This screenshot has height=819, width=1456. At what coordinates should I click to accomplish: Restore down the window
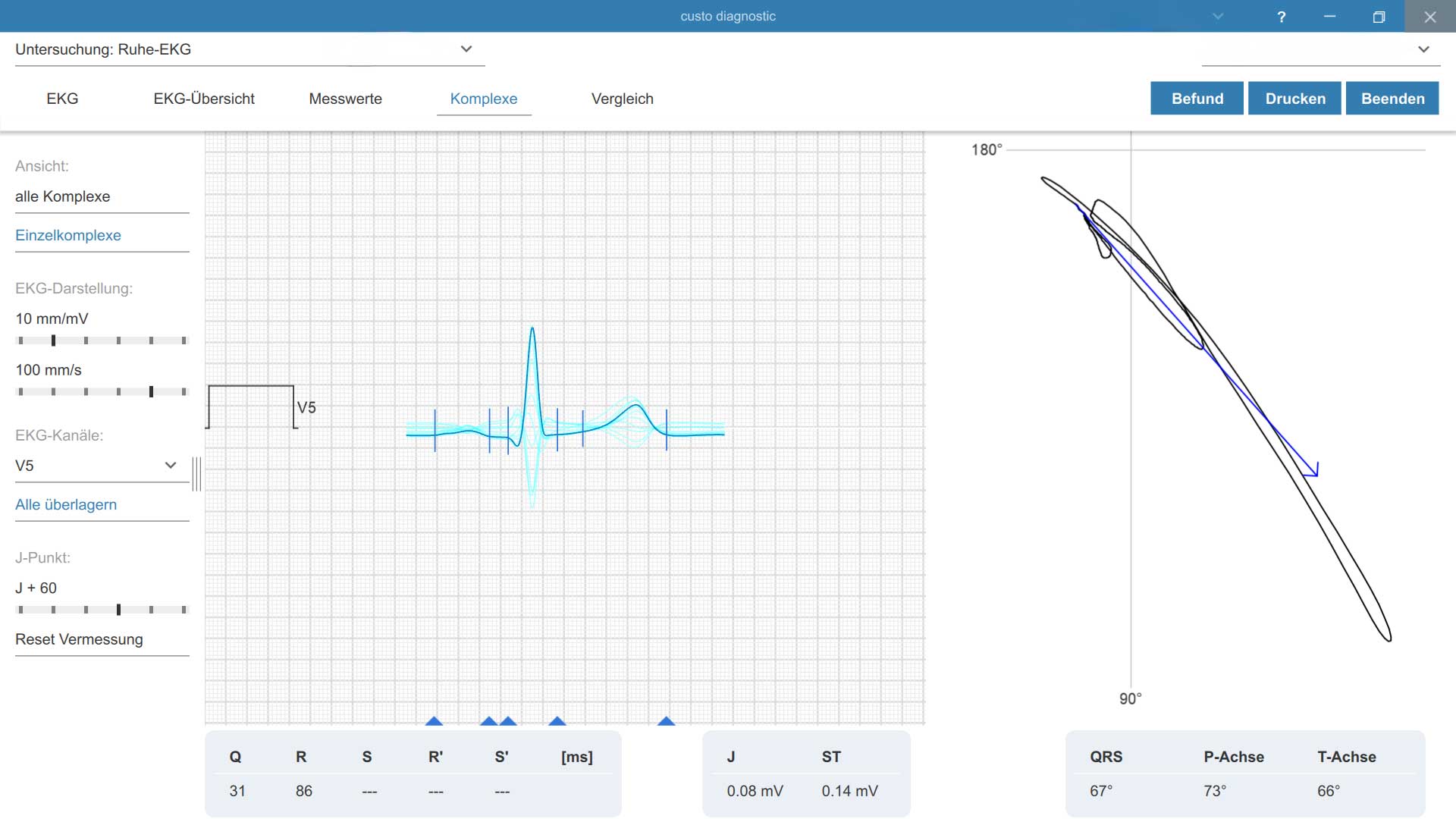[1379, 17]
